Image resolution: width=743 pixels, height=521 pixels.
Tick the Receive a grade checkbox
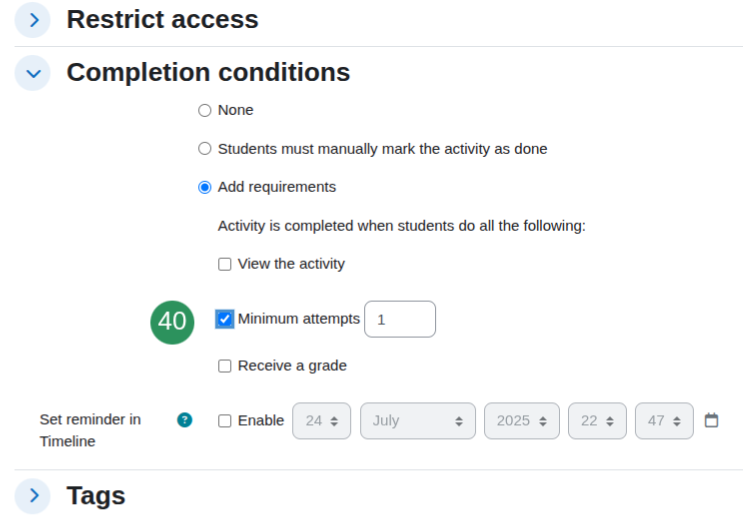(225, 366)
